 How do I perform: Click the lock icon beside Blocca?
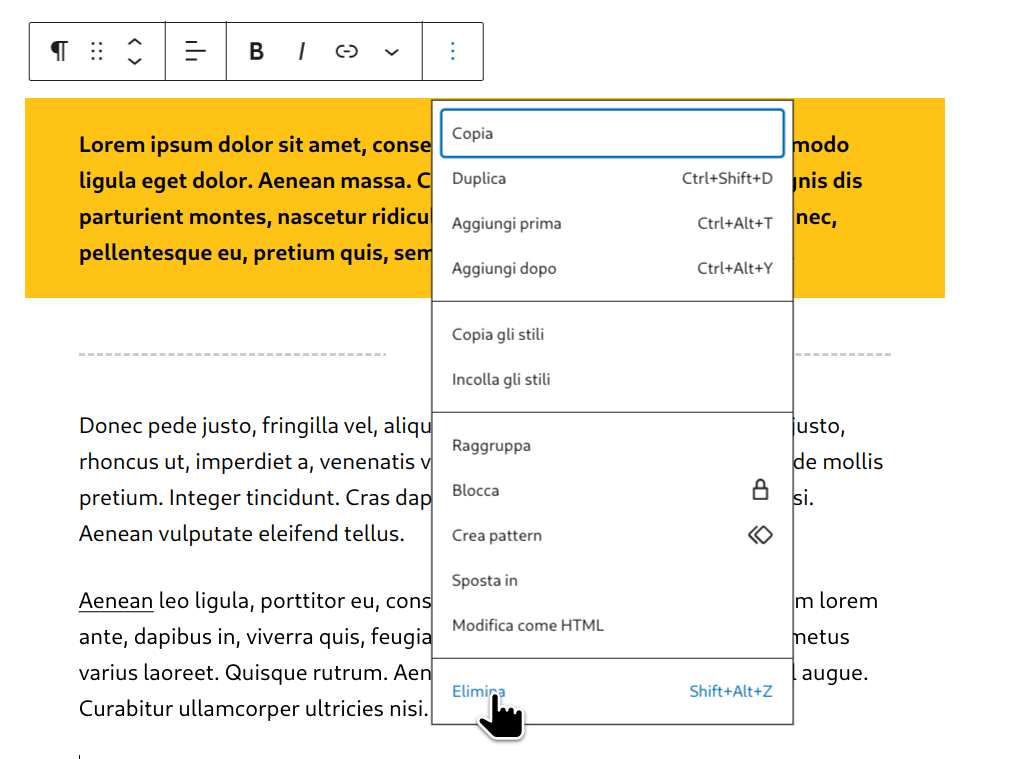760,490
